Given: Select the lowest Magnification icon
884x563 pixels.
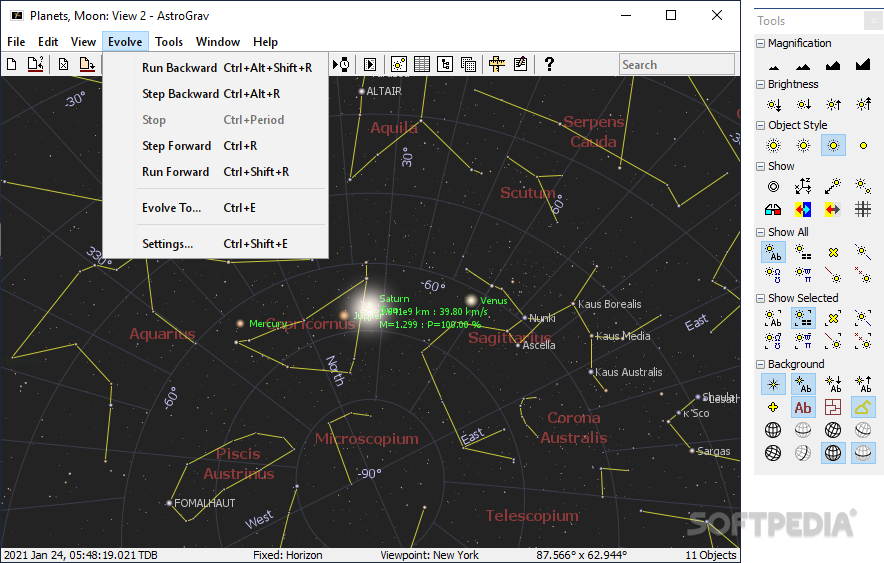Looking at the screenshot, I should [x=774, y=66].
